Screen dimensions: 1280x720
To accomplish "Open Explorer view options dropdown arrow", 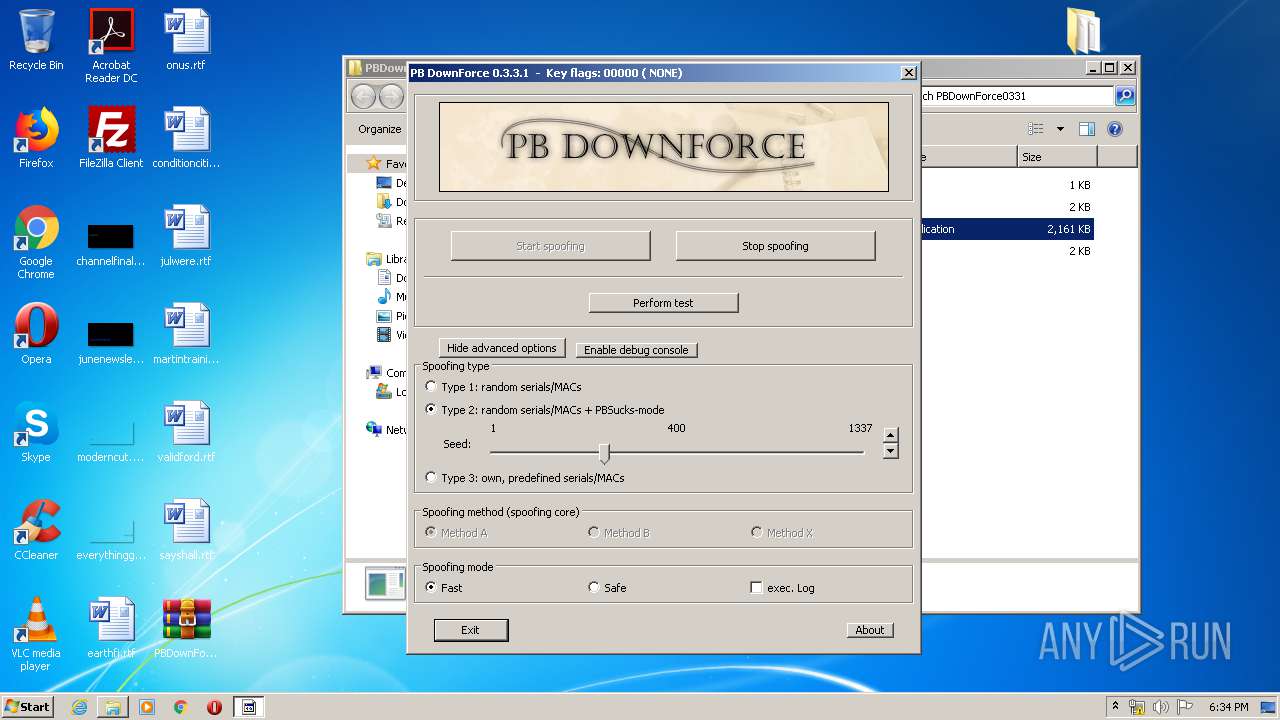I will tap(1060, 129).
